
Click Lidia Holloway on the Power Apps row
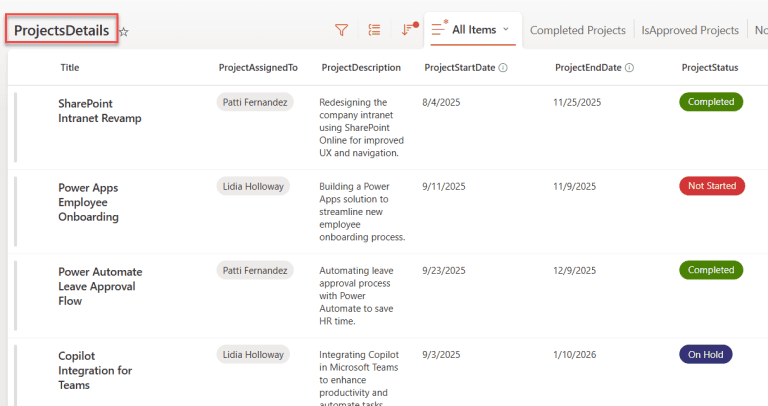coord(253,186)
